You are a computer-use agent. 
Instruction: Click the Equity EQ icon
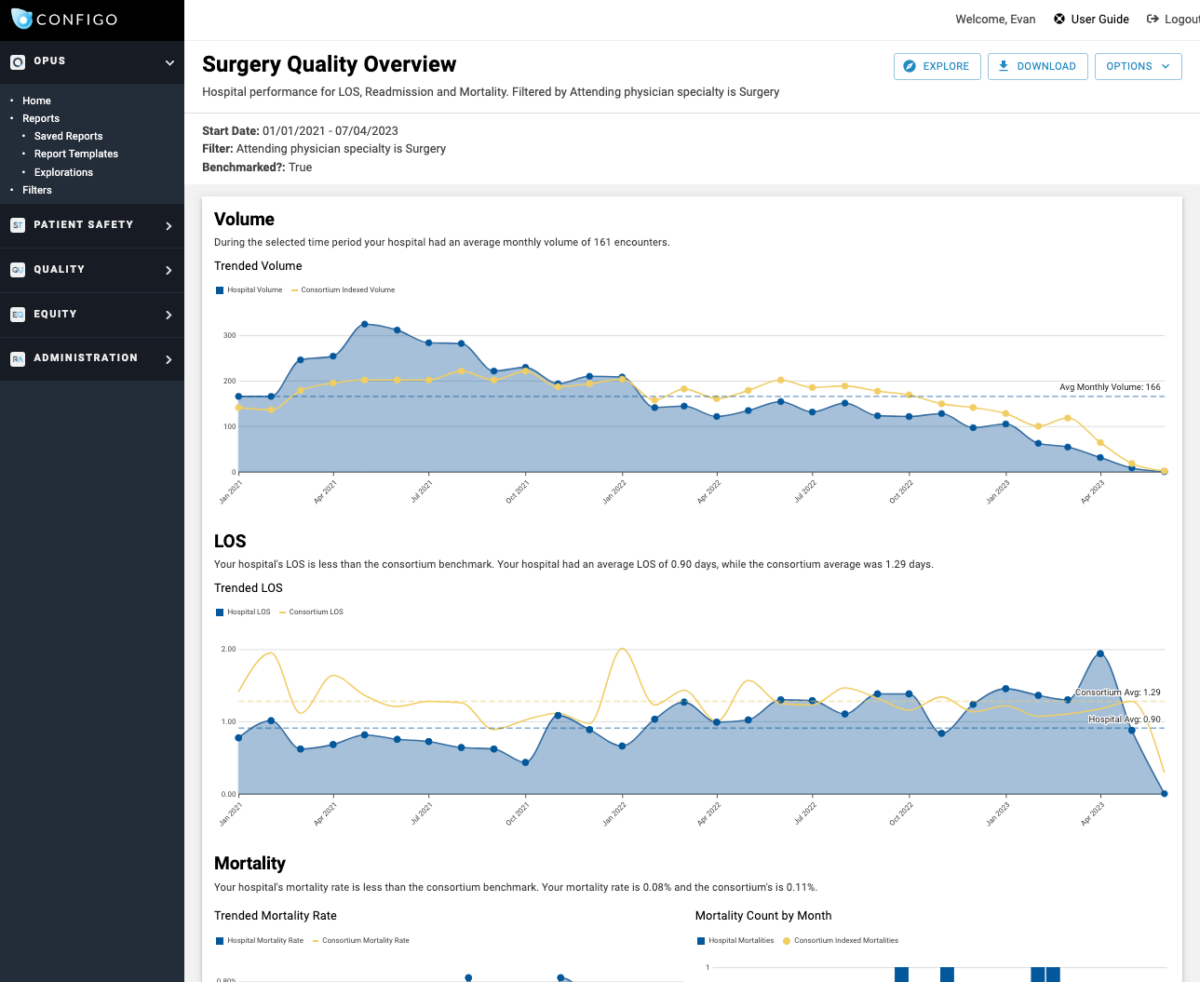[18, 314]
